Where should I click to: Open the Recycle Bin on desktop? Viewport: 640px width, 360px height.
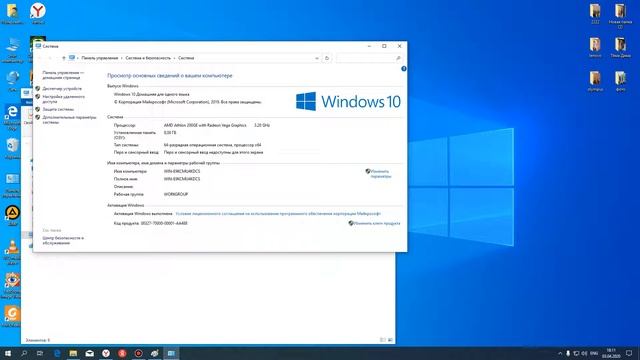(12, 147)
